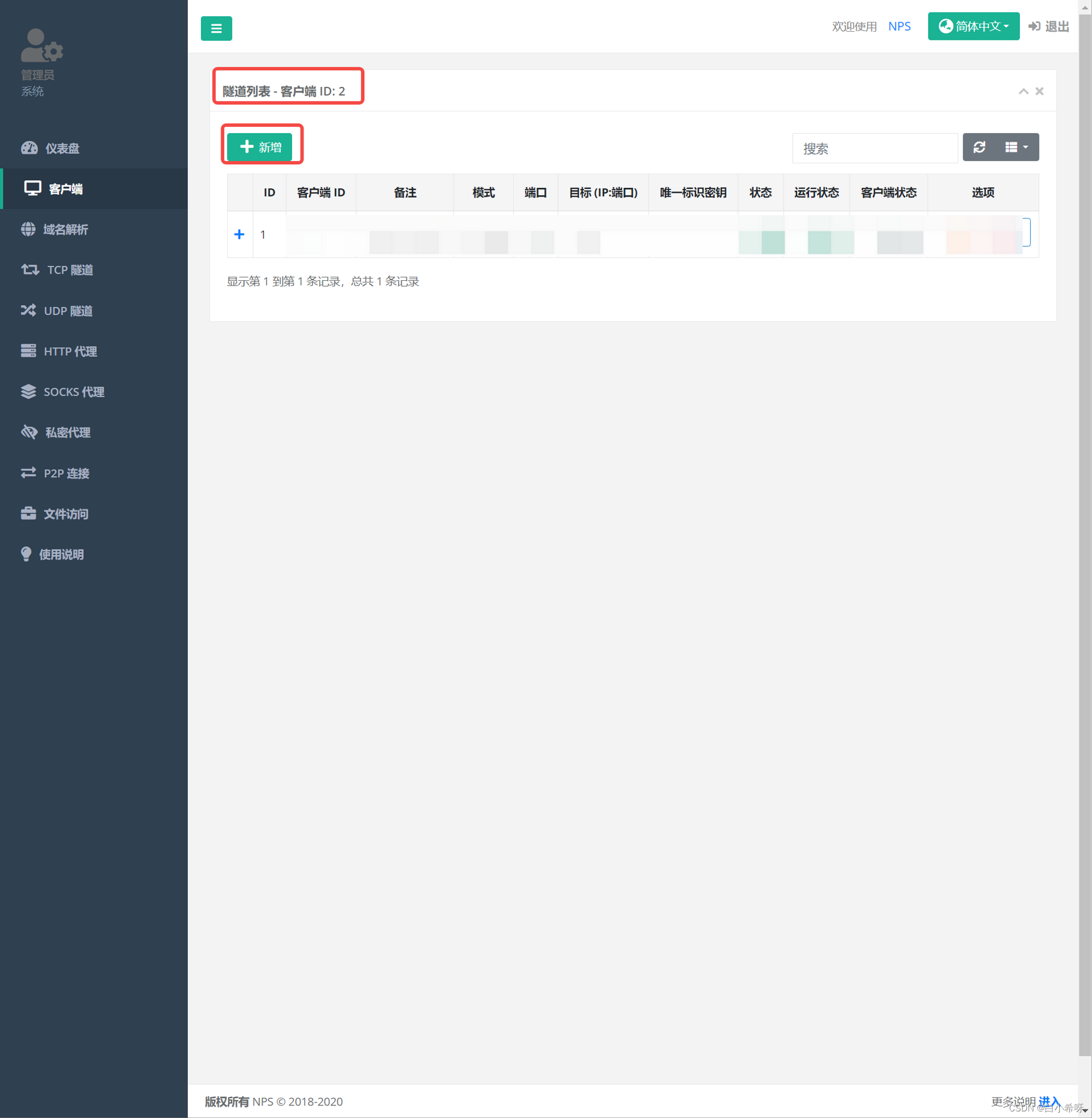Click the P2P 连接 icon in sidebar
This screenshot has width=1092, height=1118.
[x=26, y=472]
